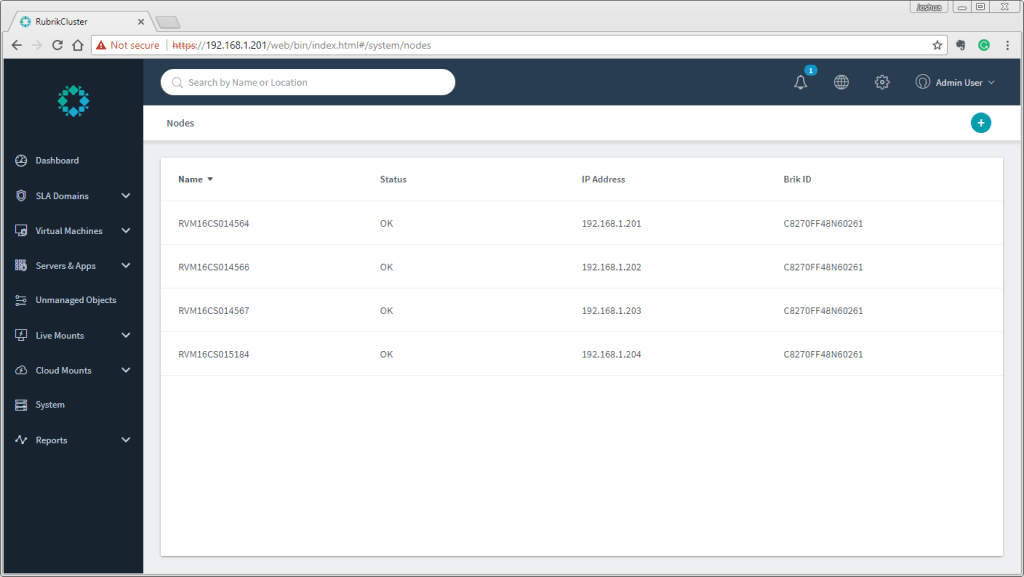Open the Virtual Machines section
Screen dimensions: 1024x577
[20, 230]
